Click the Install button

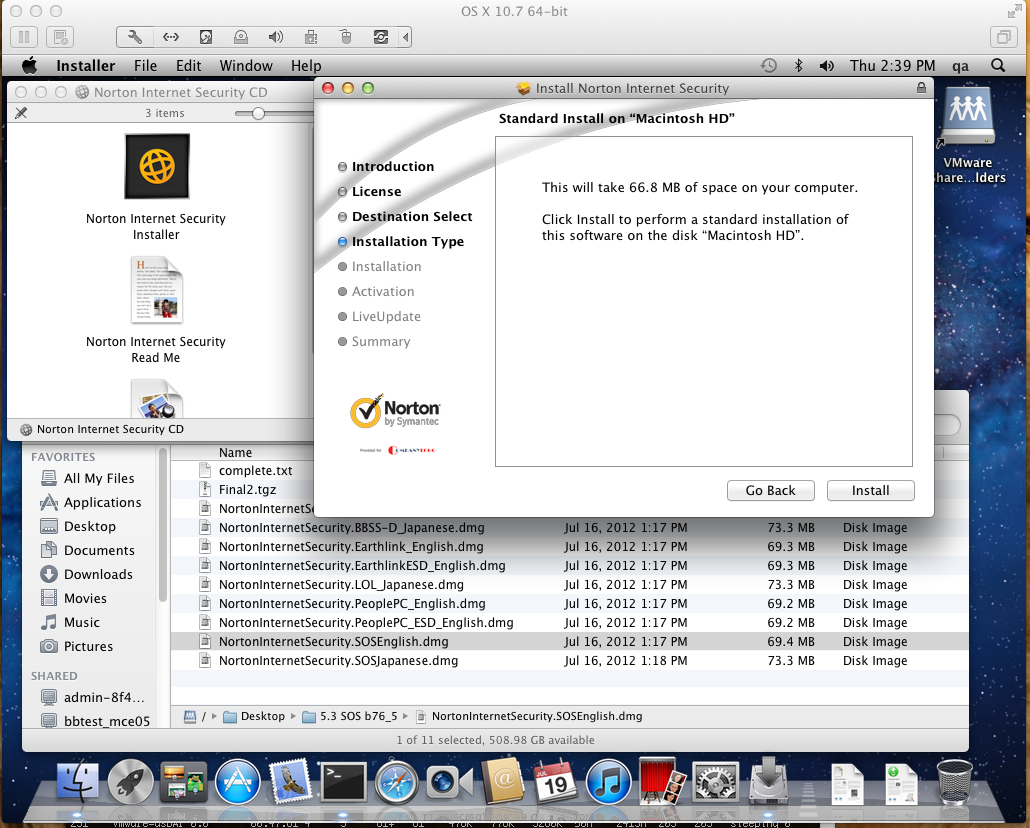click(870, 490)
